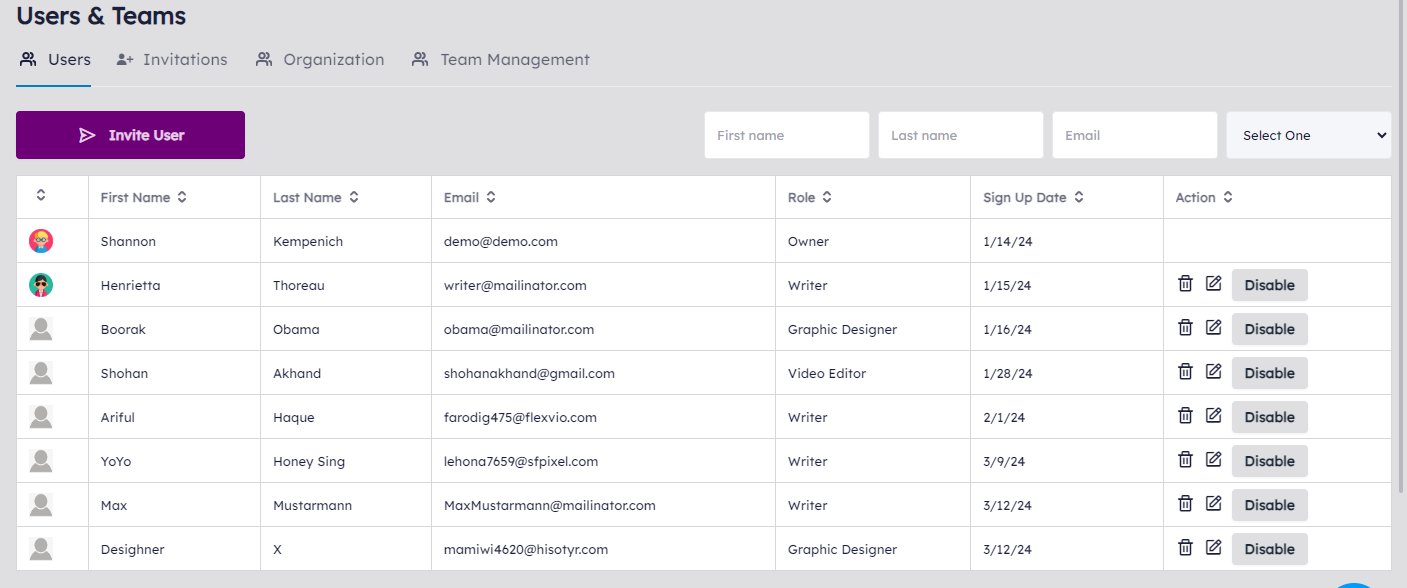
Task: Open the Organization tab
Action: pyautogui.click(x=320, y=60)
